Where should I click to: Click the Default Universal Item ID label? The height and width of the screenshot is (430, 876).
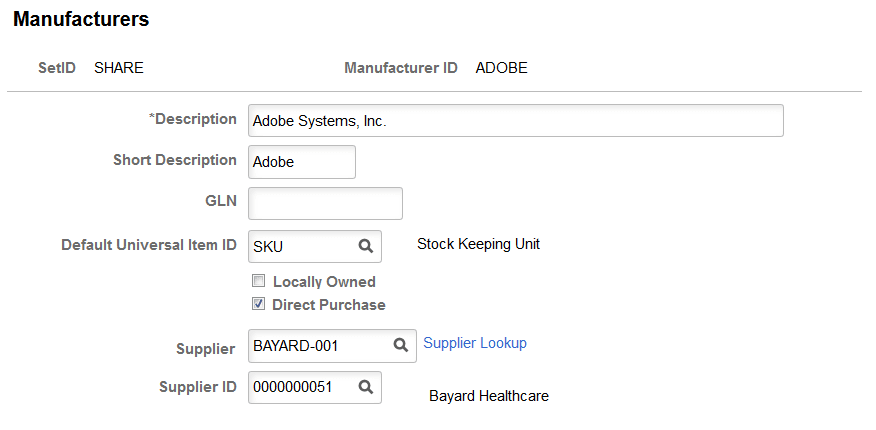click(149, 245)
